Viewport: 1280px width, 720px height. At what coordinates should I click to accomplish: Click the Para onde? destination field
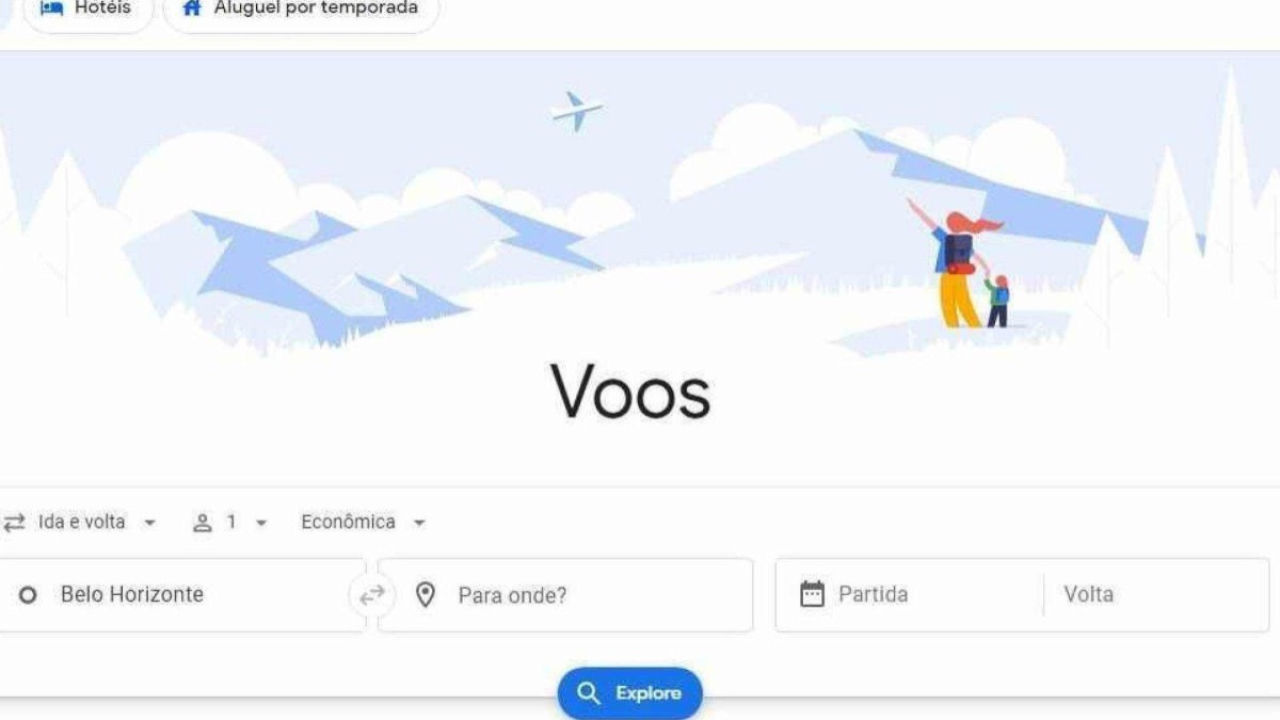[565, 595]
